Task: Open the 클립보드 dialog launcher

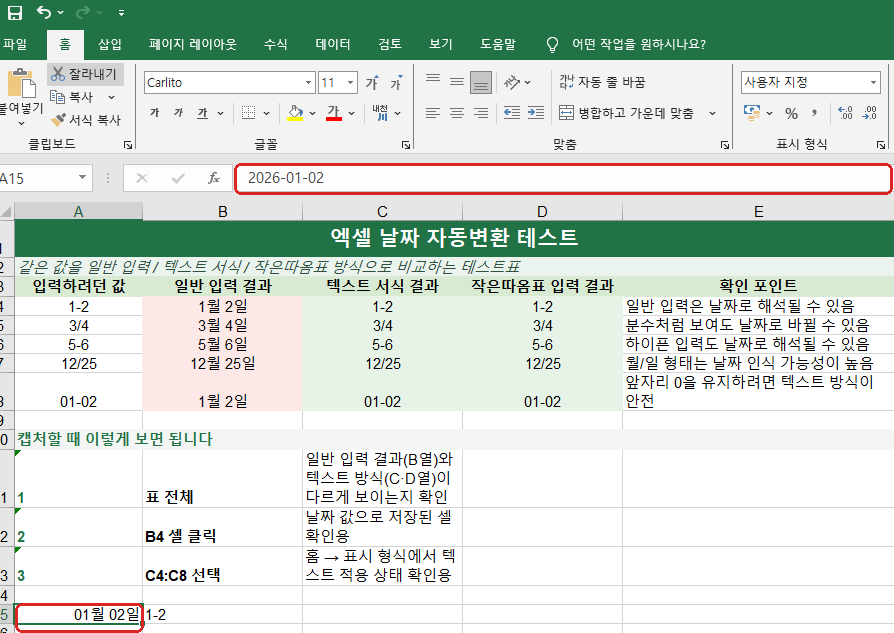Action: [x=128, y=145]
